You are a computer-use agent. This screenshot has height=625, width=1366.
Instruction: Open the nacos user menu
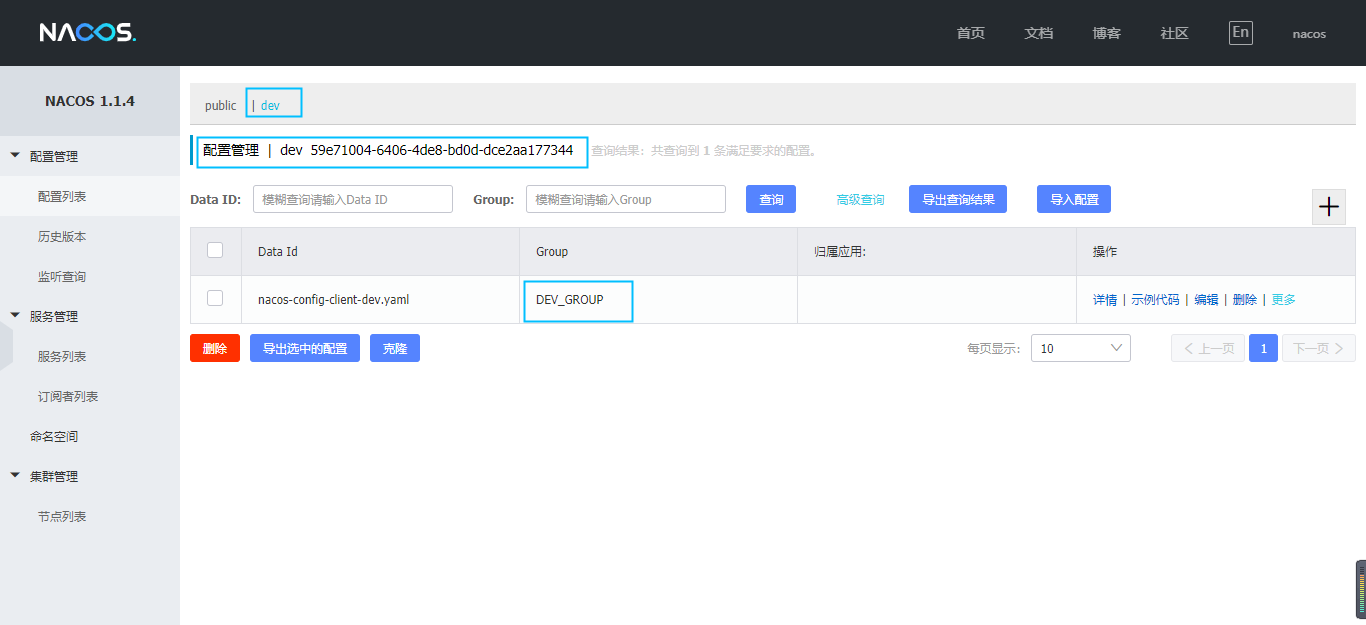(1309, 33)
